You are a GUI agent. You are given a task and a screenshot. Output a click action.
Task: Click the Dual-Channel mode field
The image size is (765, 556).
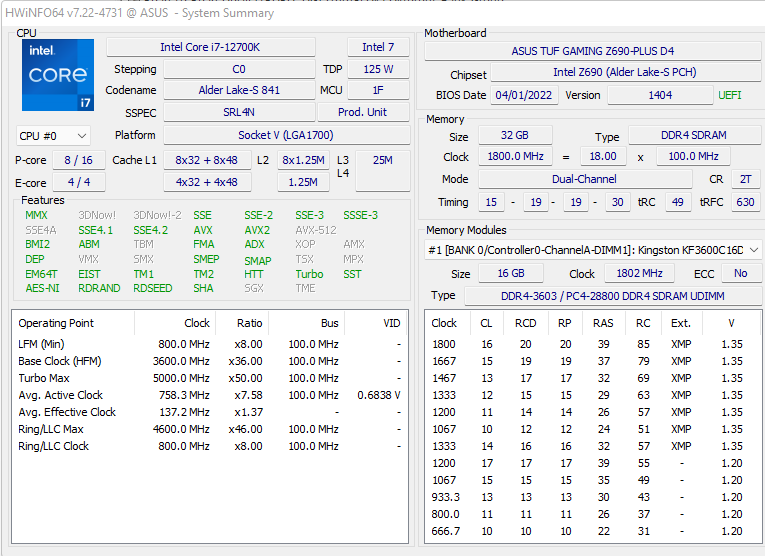pos(585,179)
